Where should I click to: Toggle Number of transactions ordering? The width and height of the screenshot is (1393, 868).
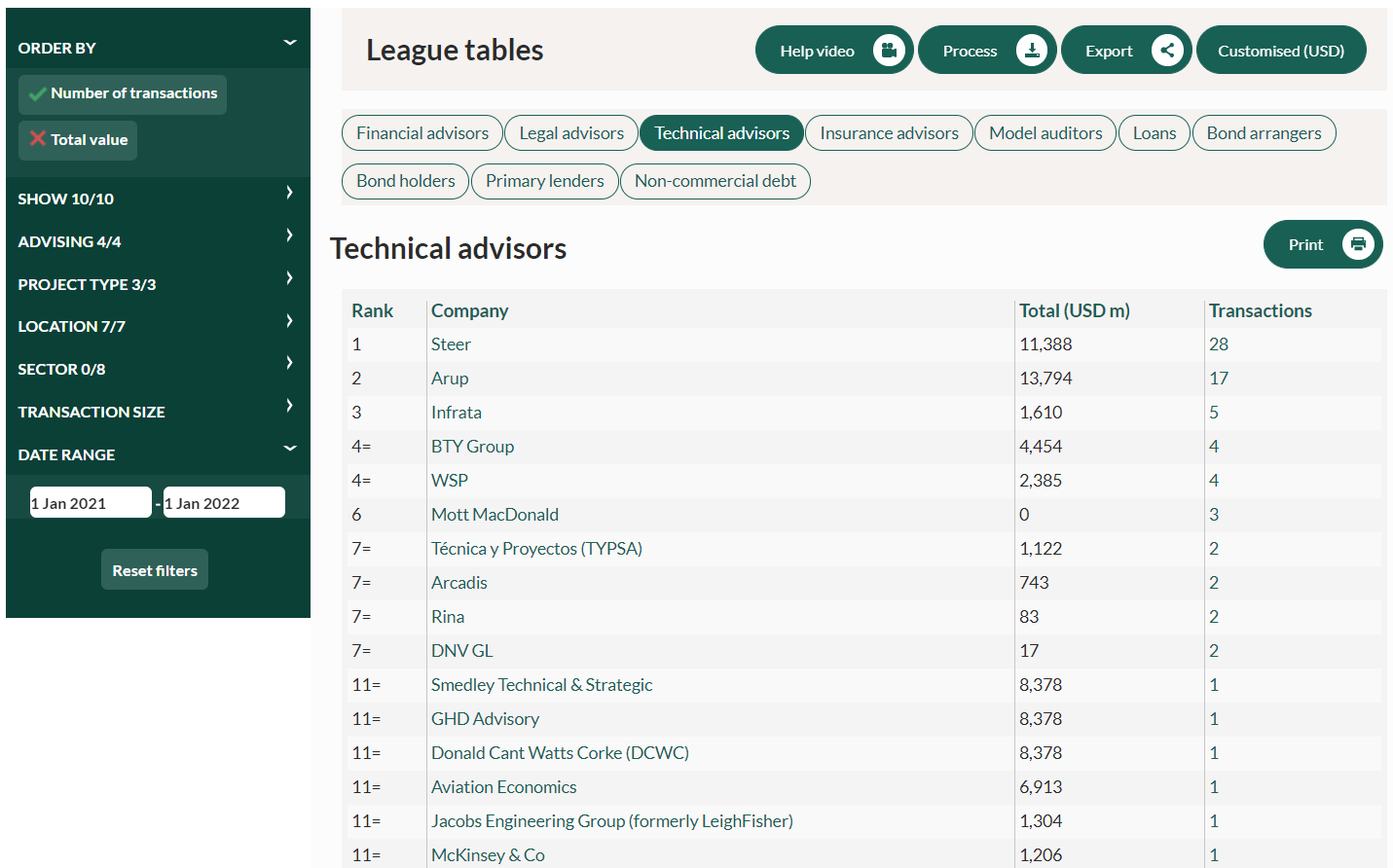click(123, 94)
